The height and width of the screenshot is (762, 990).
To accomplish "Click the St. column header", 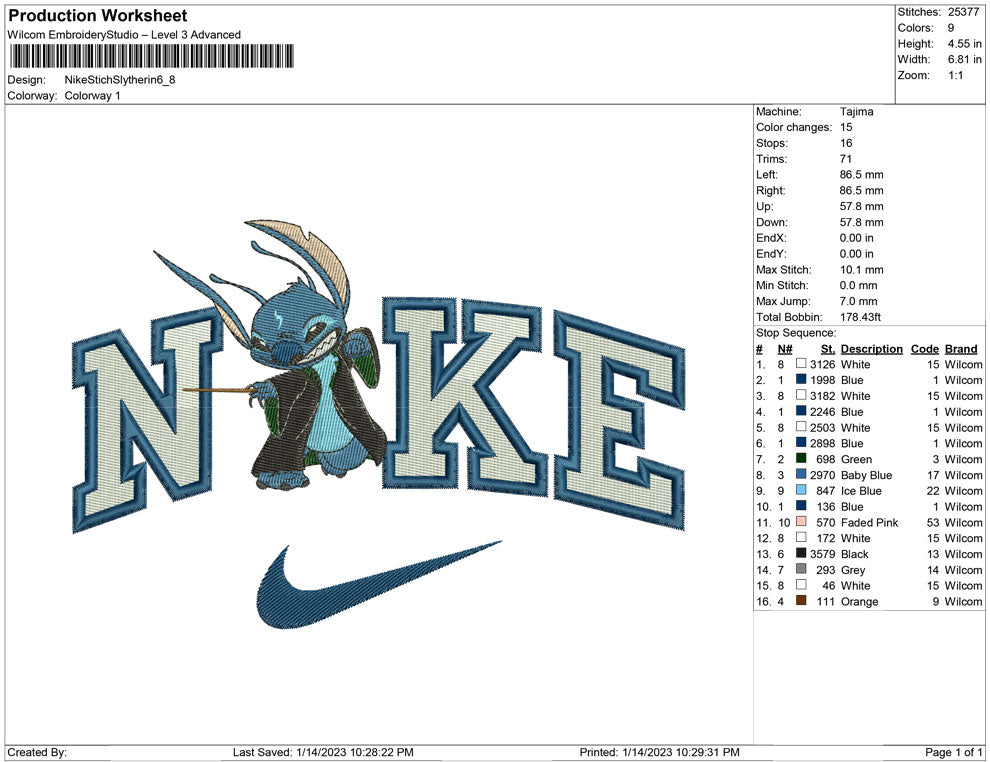I will [x=828, y=349].
